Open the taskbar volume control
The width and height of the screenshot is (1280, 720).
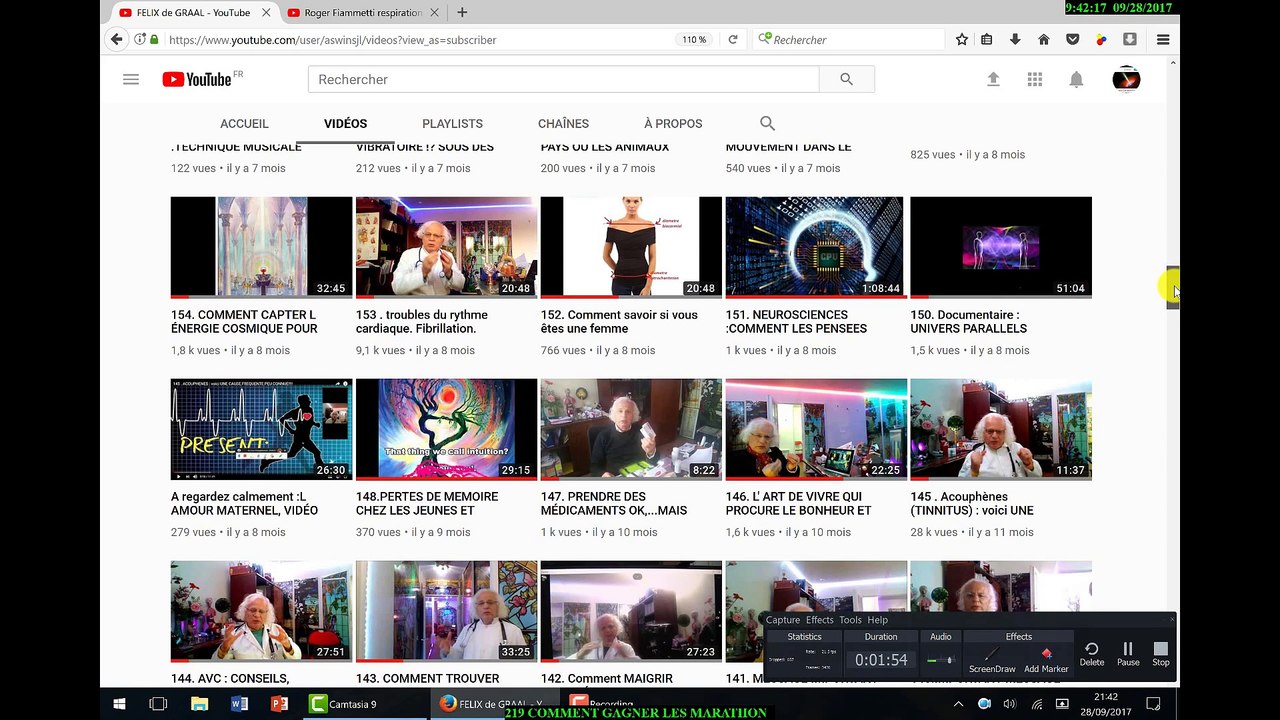pyautogui.click(x=1009, y=704)
